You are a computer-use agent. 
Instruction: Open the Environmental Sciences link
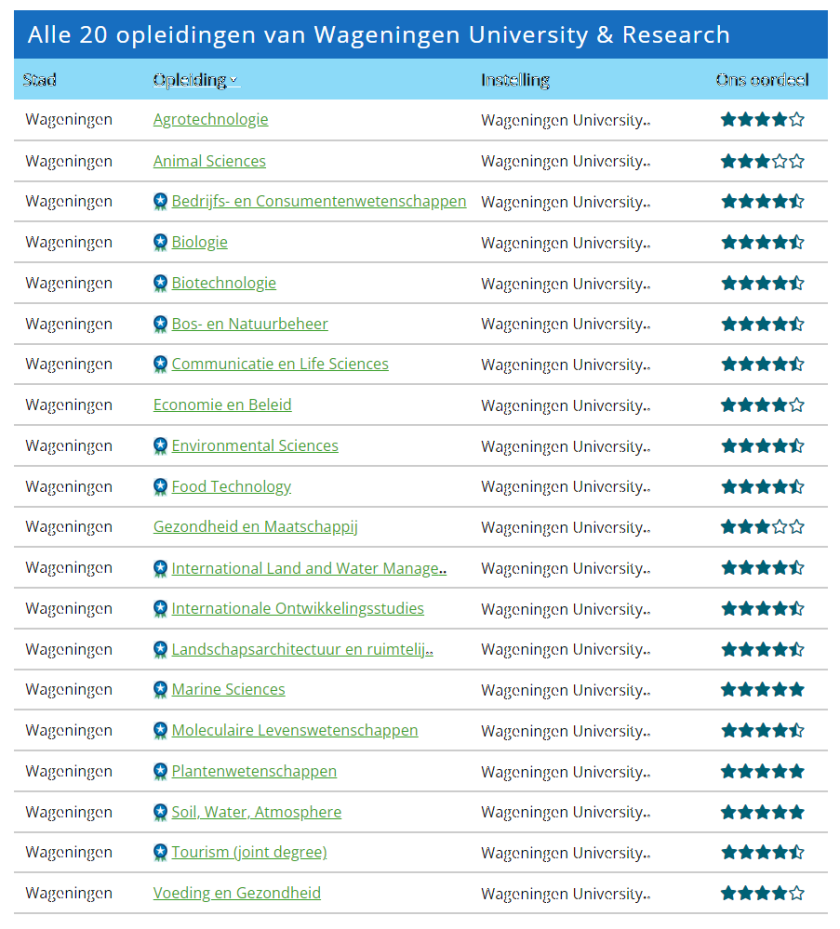coord(255,446)
